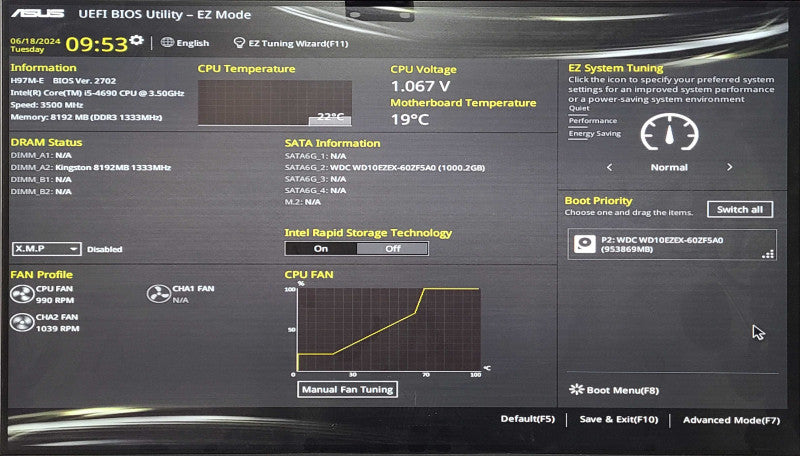800x456 pixels.
Task: Click the Manual Fan Tuning button
Action: click(347, 389)
